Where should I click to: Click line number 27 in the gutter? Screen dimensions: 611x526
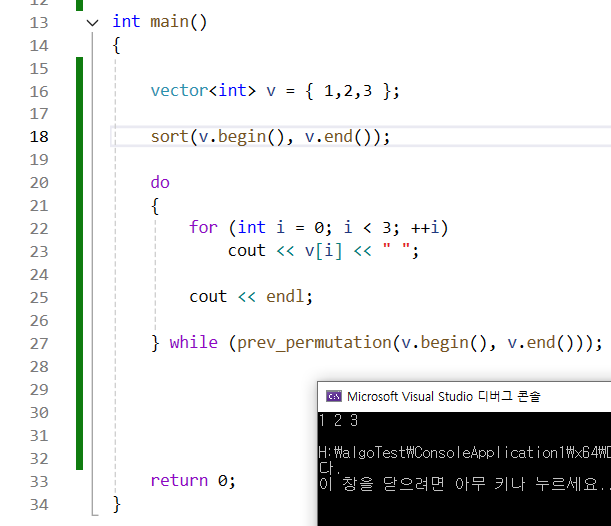point(39,344)
